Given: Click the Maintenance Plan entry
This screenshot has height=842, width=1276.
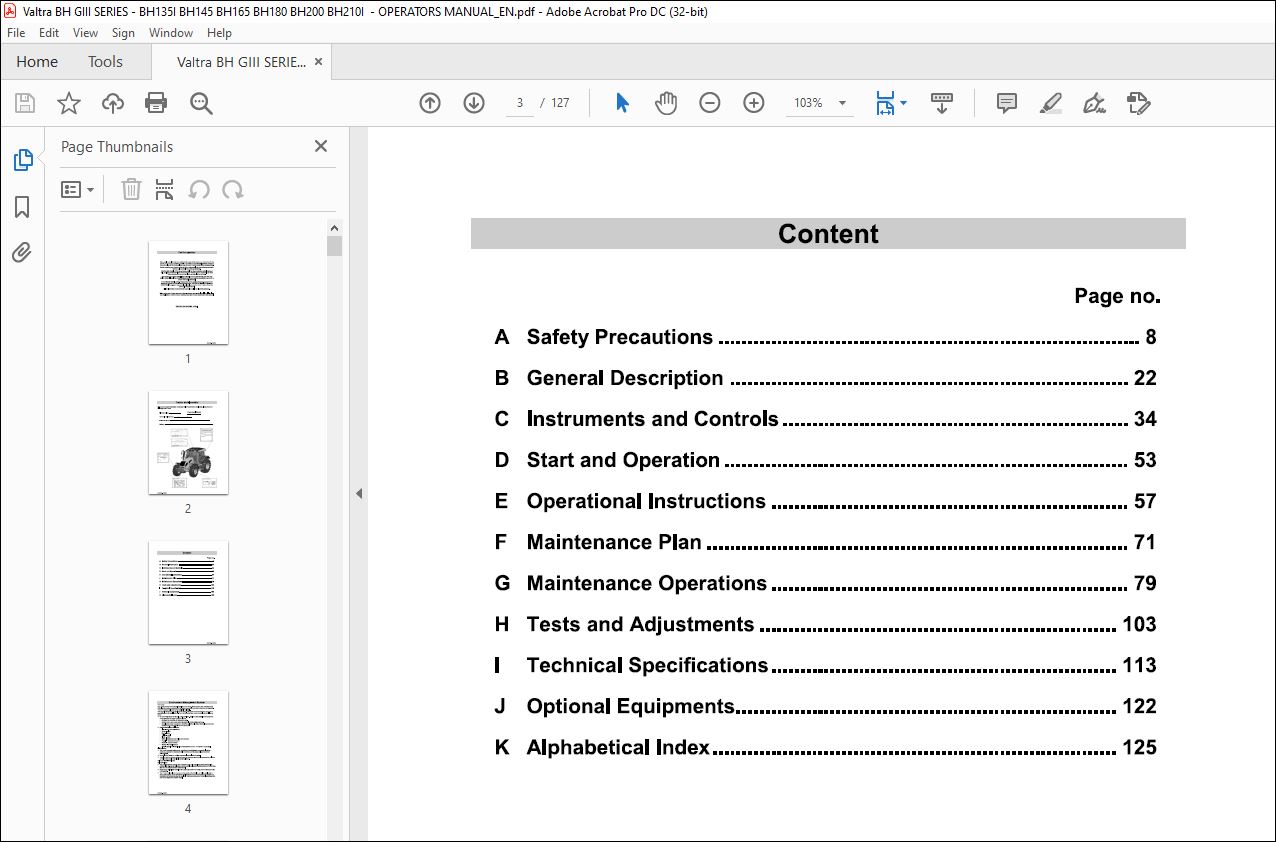Looking at the screenshot, I should tap(825, 542).
